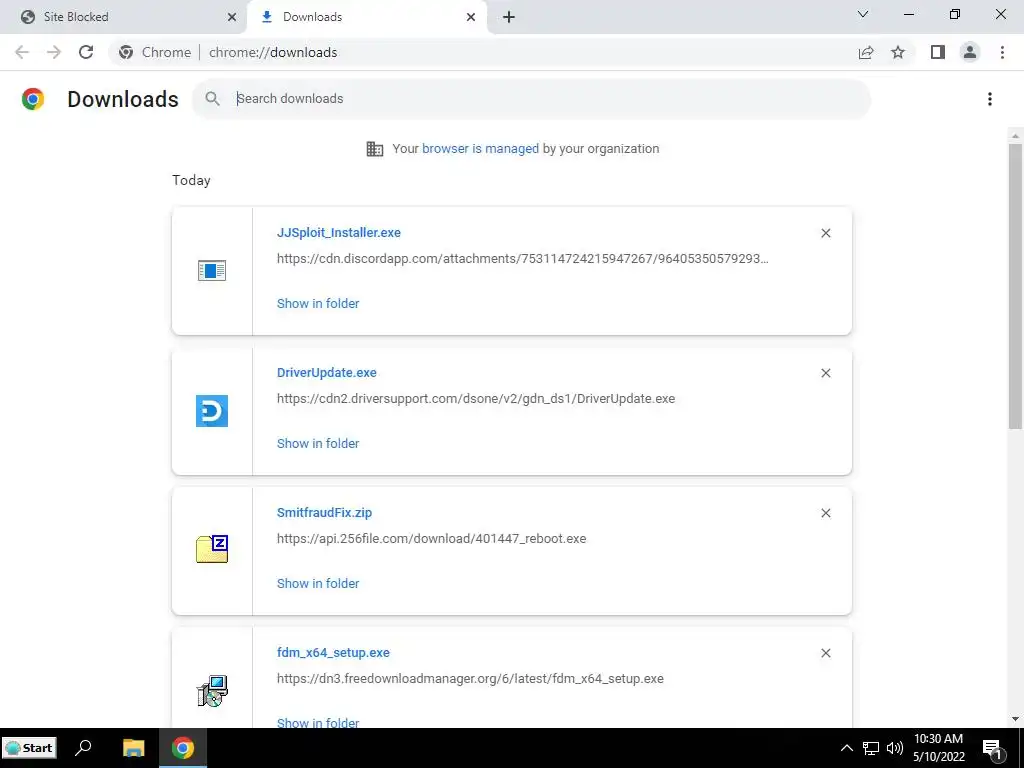Switch to the Site Blocked tab
This screenshot has width=1024, height=768.
124,17
